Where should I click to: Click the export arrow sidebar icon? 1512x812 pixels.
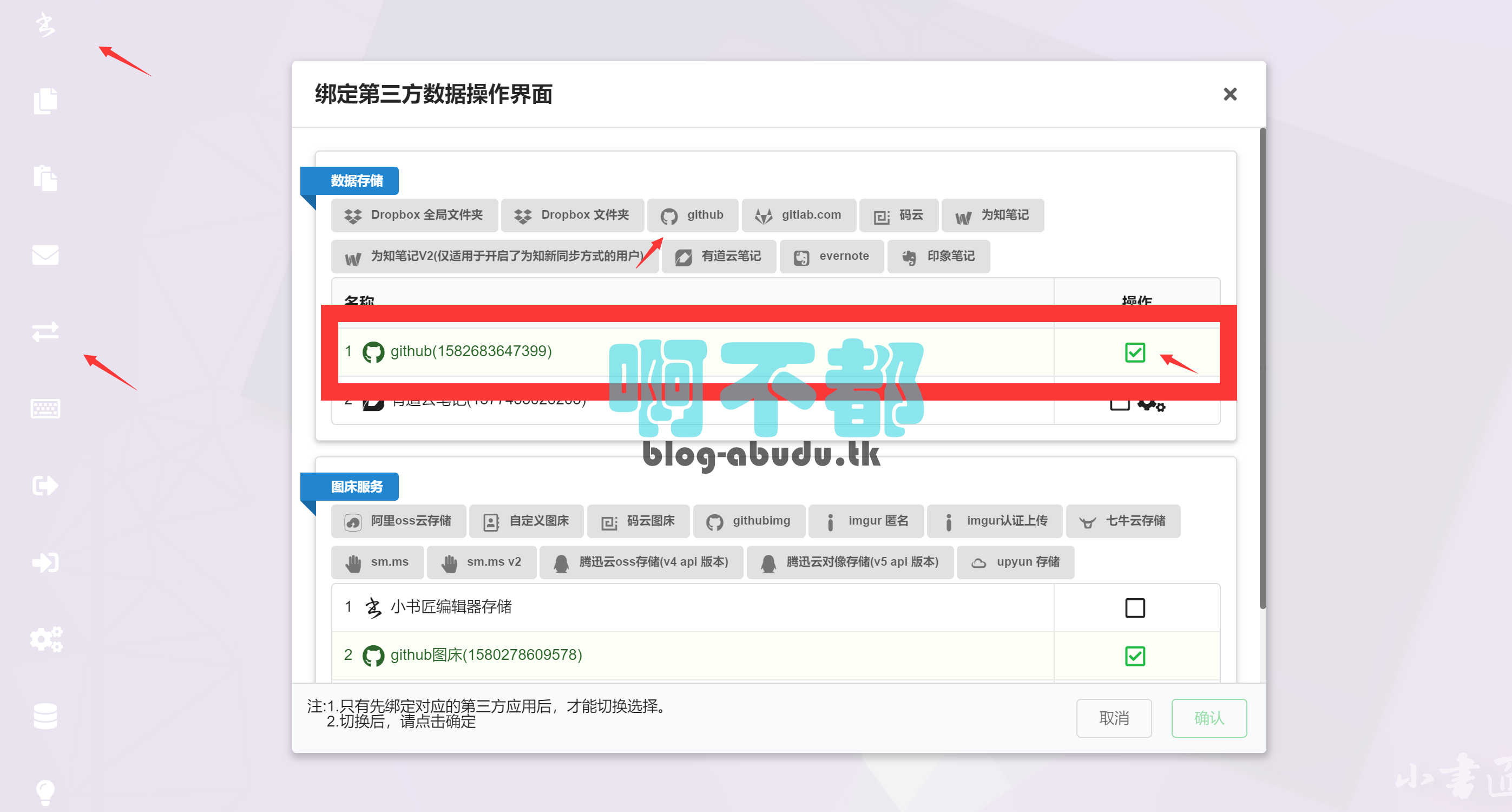pyautogui.click(x=45, y=486)
